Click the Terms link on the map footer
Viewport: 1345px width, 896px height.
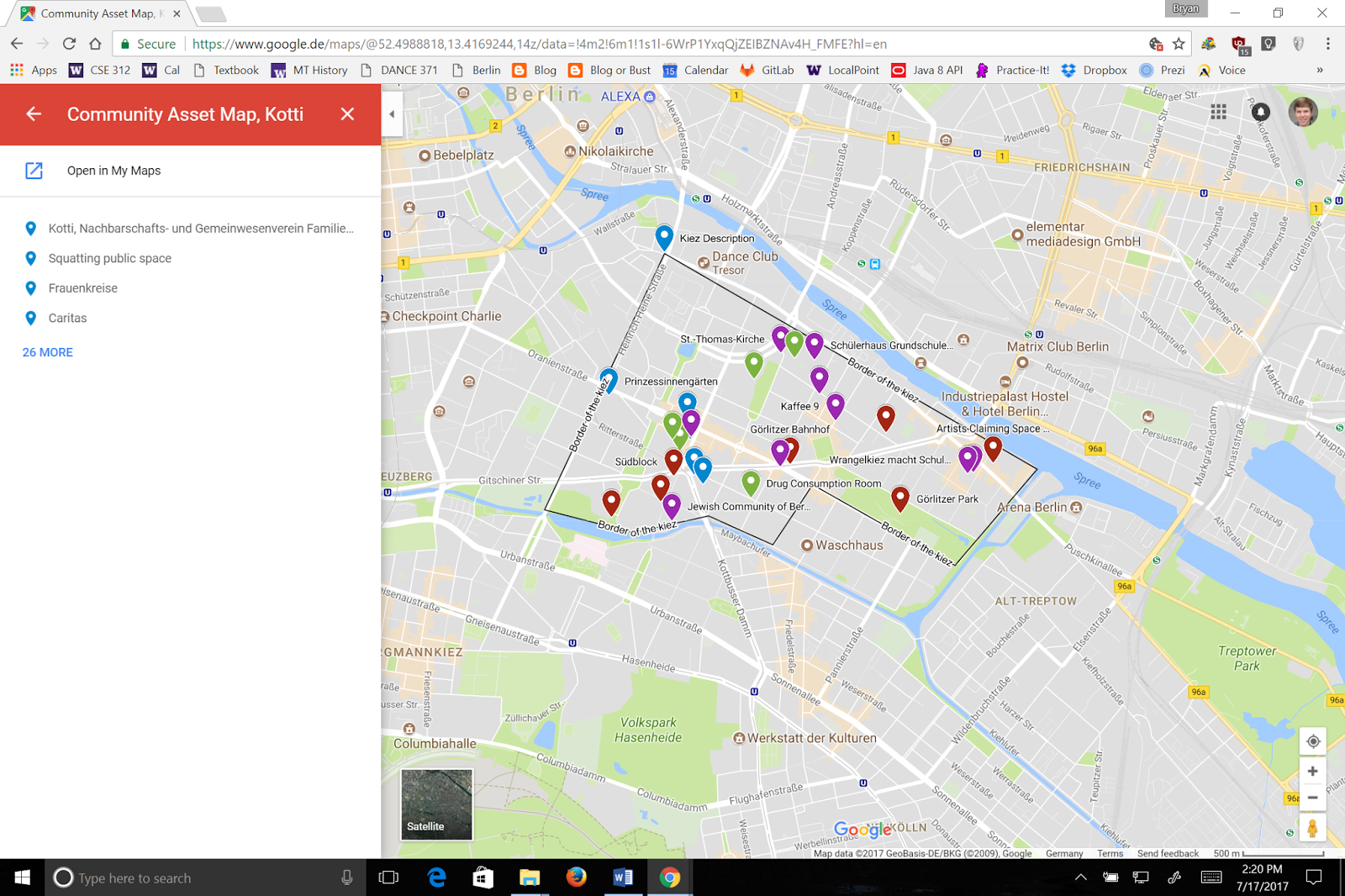[1110, 853]
